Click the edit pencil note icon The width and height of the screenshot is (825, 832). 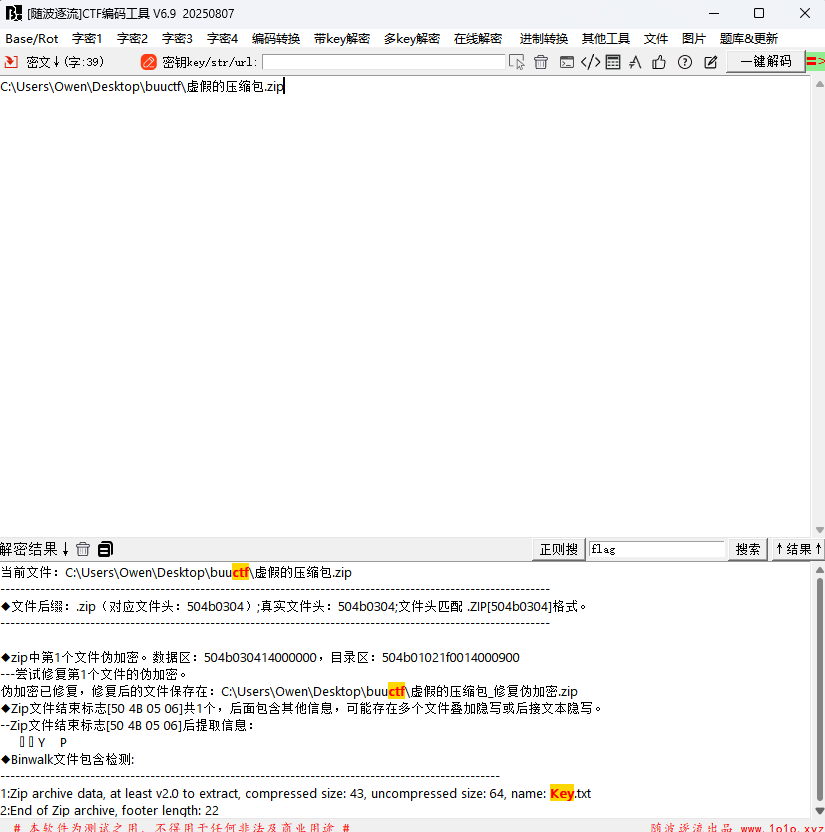(x=710, y=62)
